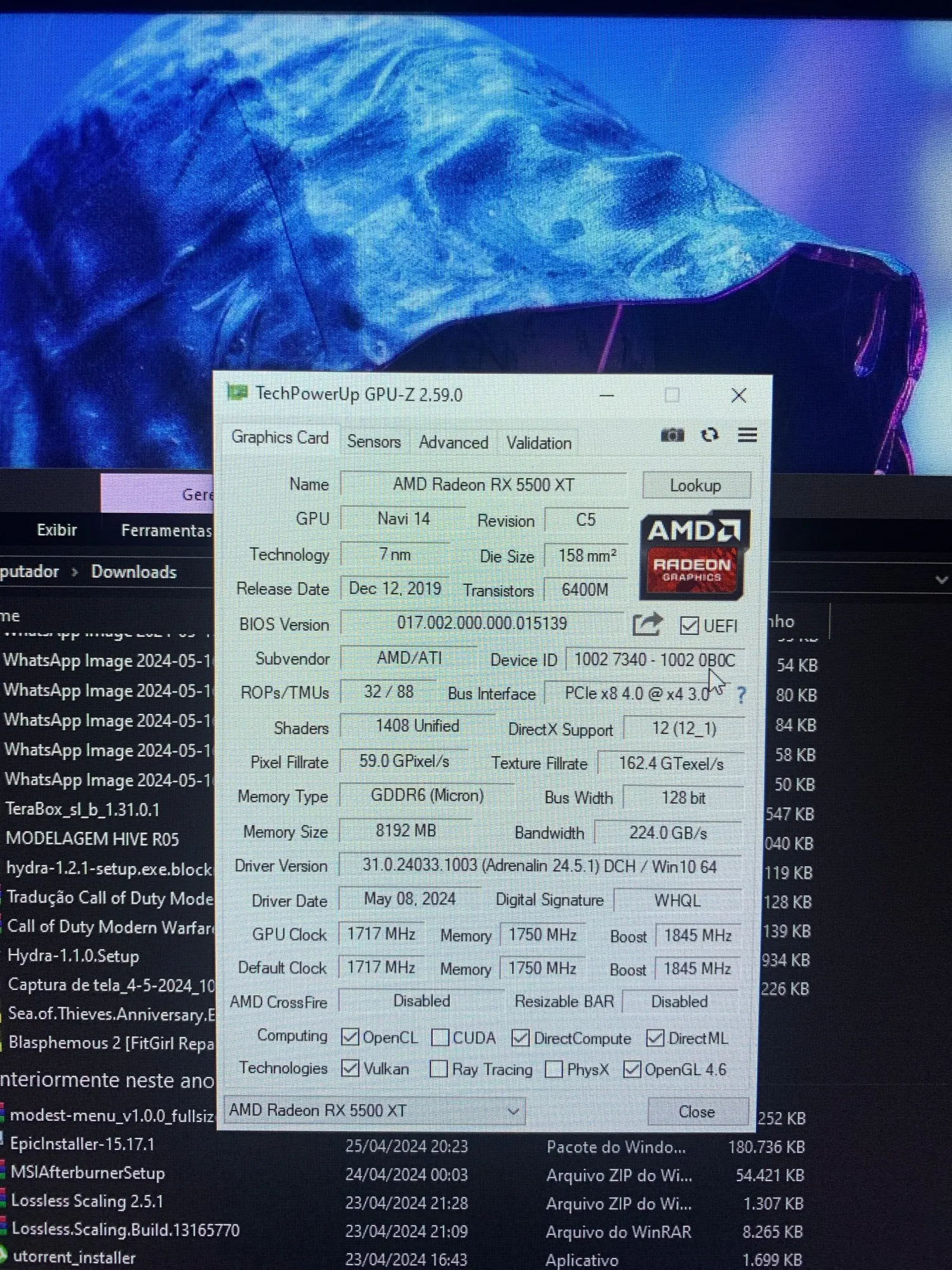Click the GPU-Z refresh icon
Viewport: 952px width, 1270px height.
tap(710, 435)
